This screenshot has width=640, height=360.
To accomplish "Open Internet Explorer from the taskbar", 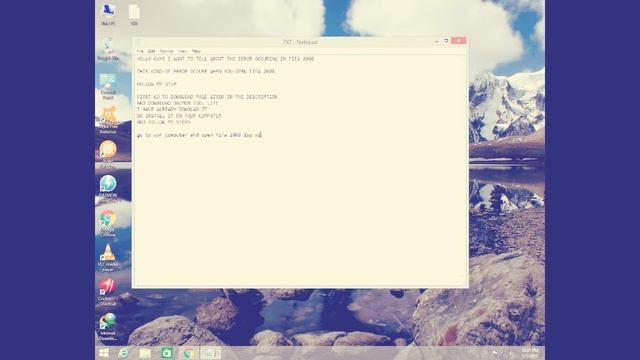I will [x=124, y=353].
